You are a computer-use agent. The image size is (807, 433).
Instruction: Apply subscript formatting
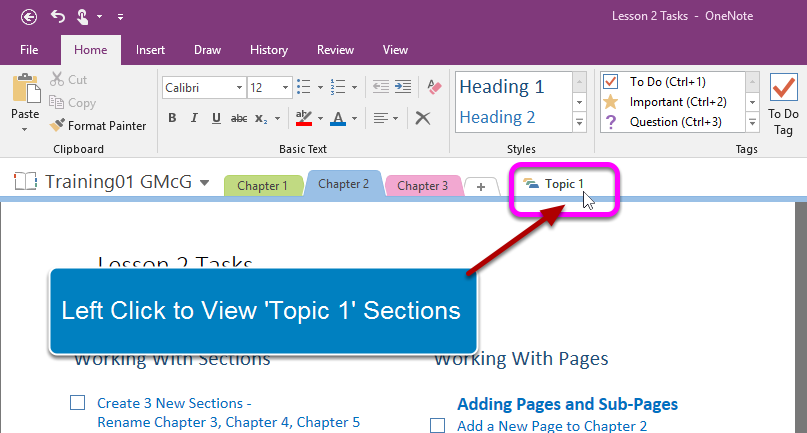[261, 118]
